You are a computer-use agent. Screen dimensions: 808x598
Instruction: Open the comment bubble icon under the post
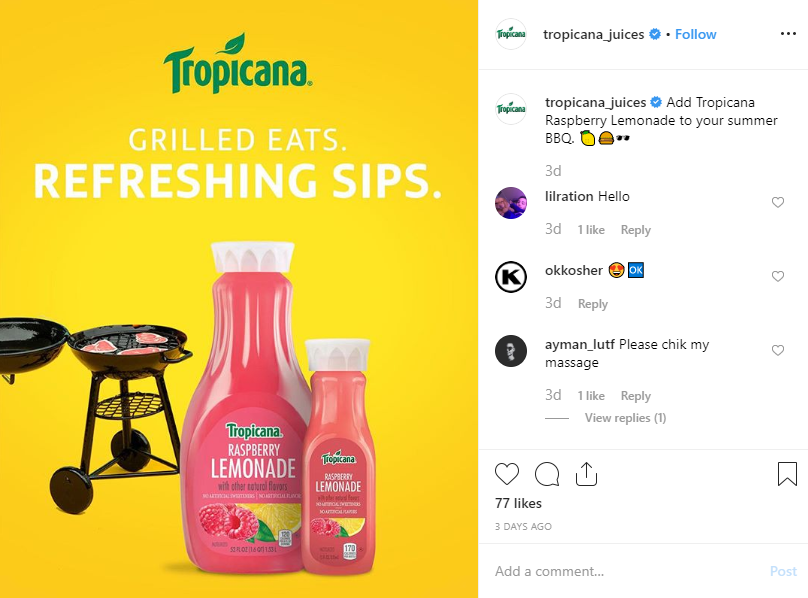tap(547, 474)
